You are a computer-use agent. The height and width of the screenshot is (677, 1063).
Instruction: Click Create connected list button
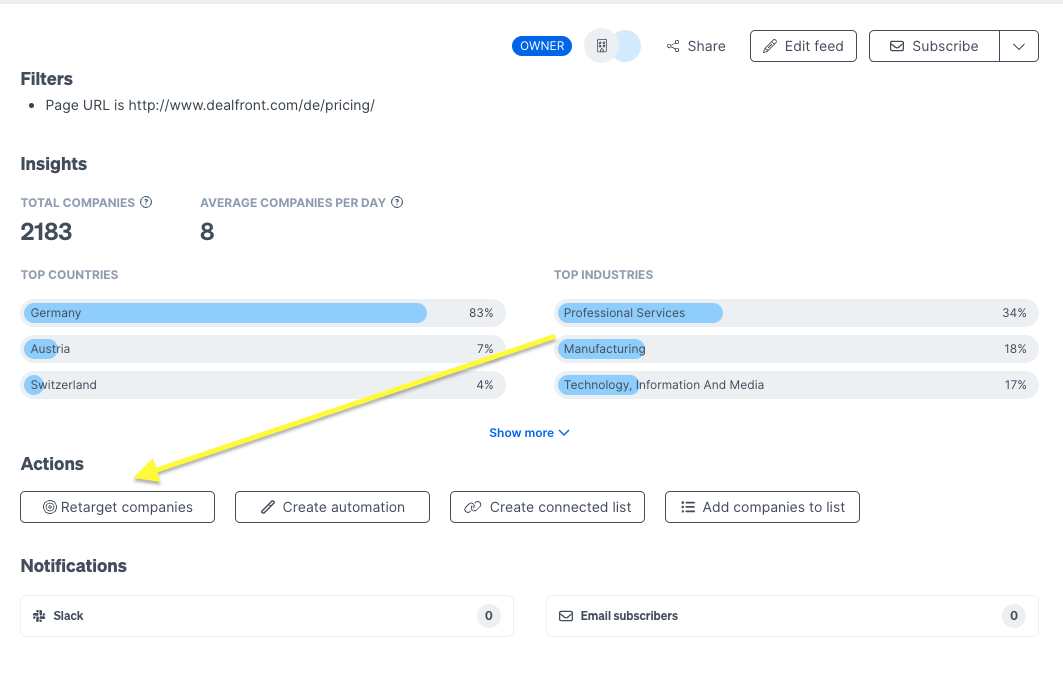click(547, 507)
